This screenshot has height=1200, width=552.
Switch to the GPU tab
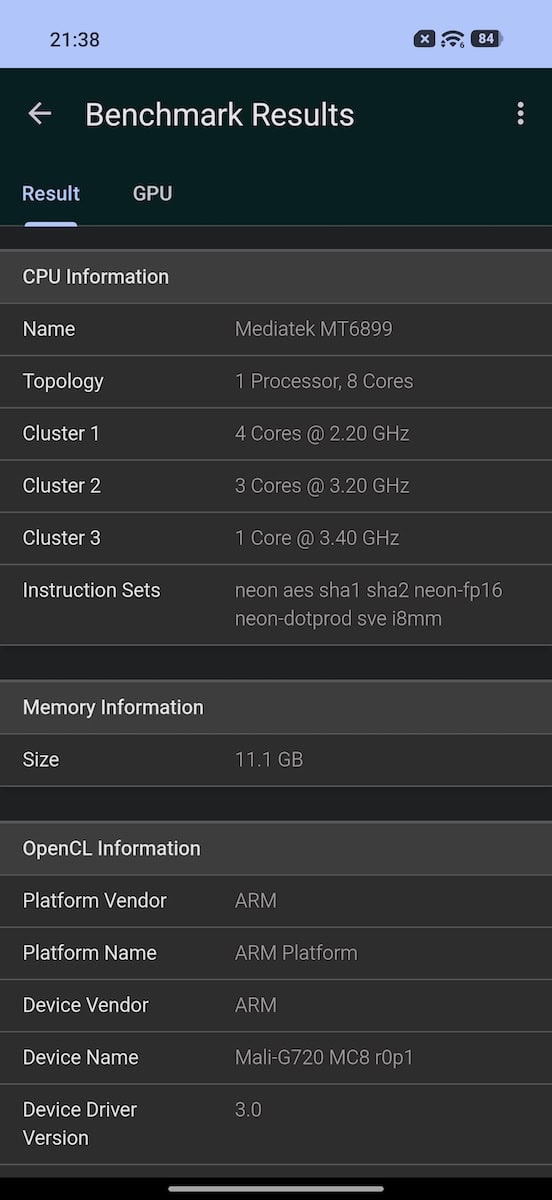[152, 194]
